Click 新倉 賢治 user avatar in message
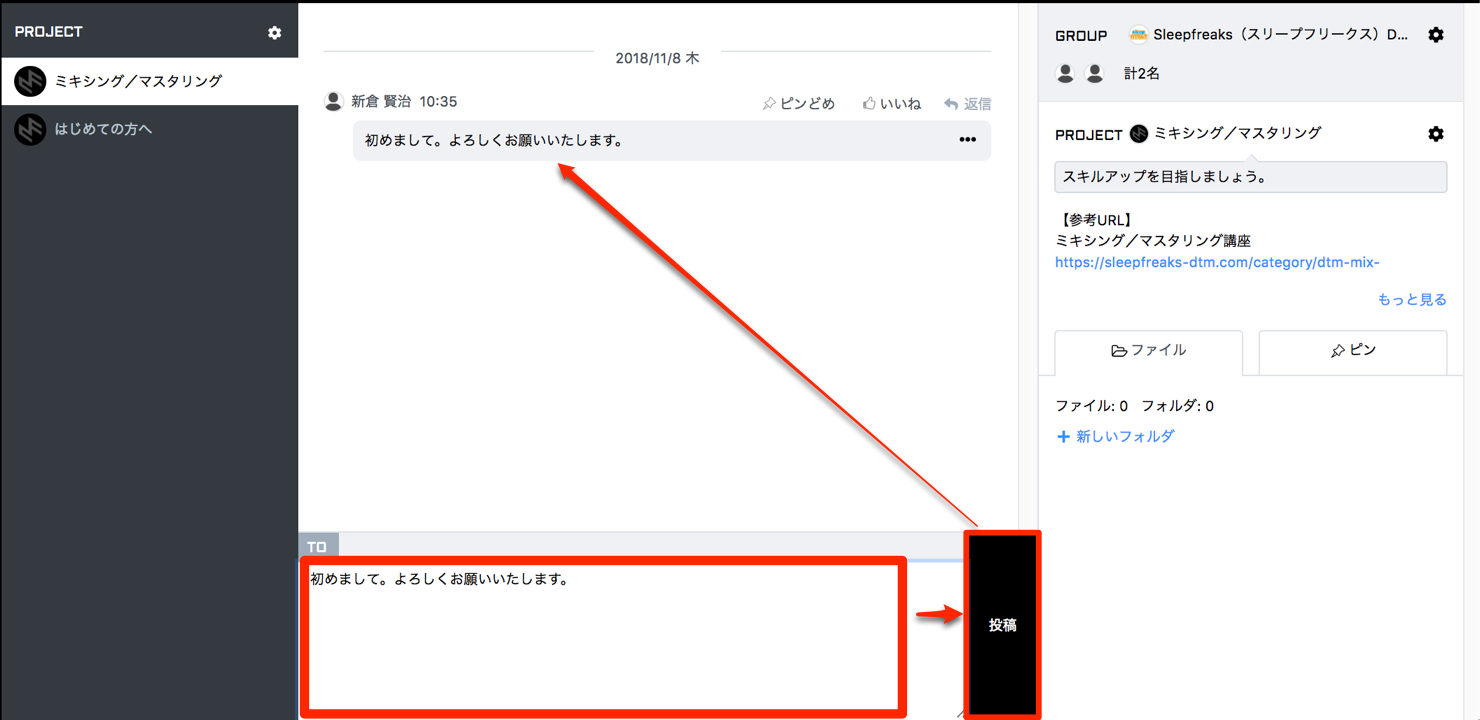Image resolution: width=1480 pixels, height=720 pixels. click(x=334, y=101)
